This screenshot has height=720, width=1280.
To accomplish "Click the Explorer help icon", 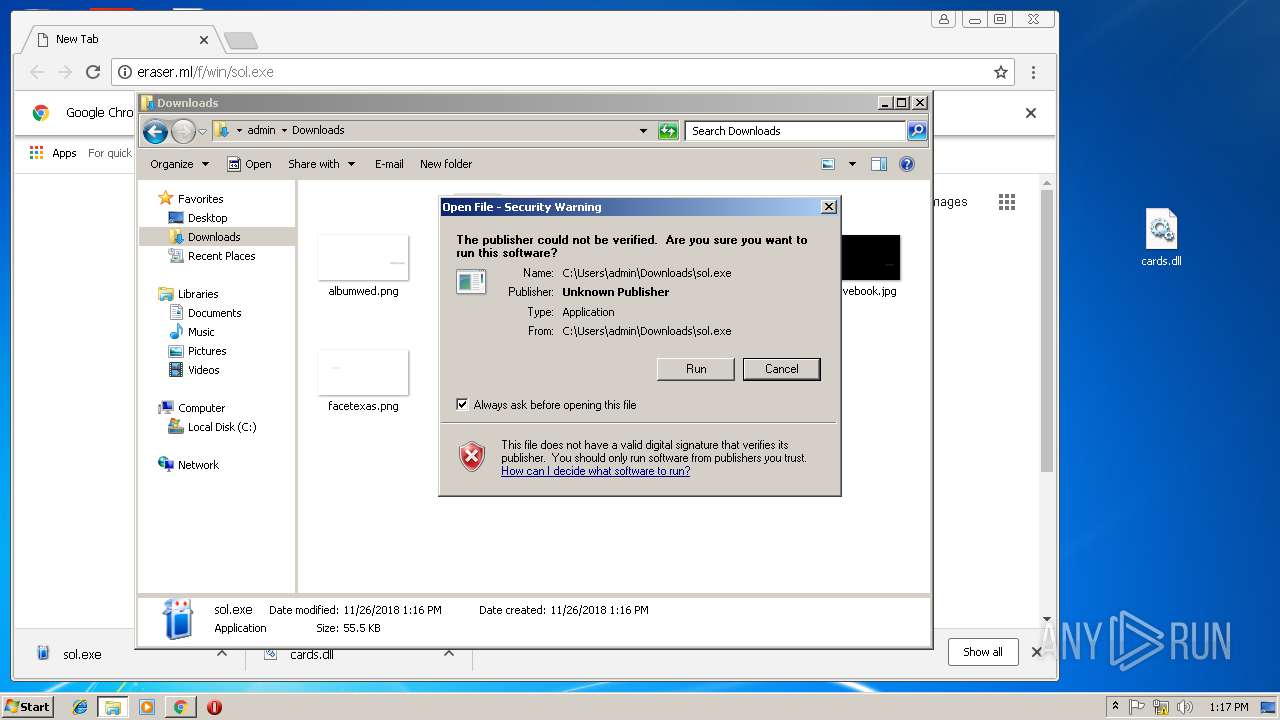I will click(907, 164).
